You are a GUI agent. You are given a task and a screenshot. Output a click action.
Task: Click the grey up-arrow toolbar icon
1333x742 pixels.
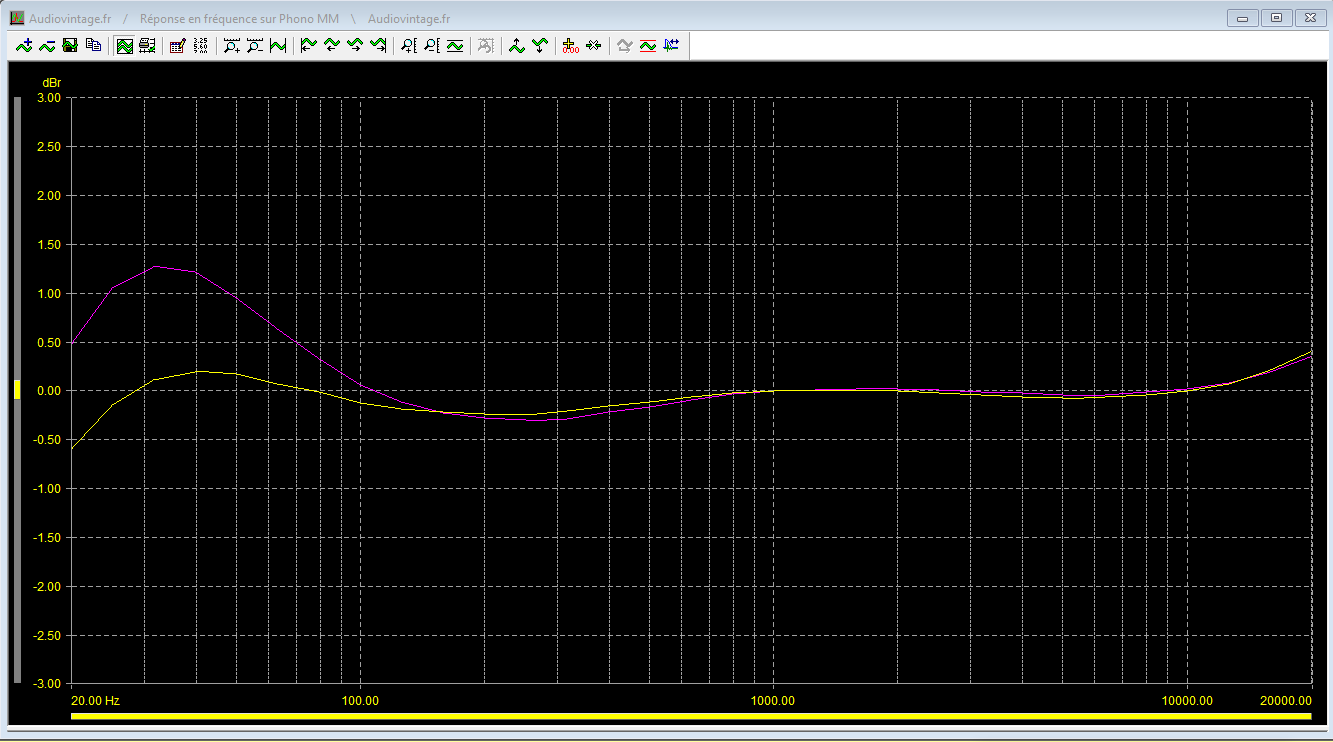[x=624, y=45]
